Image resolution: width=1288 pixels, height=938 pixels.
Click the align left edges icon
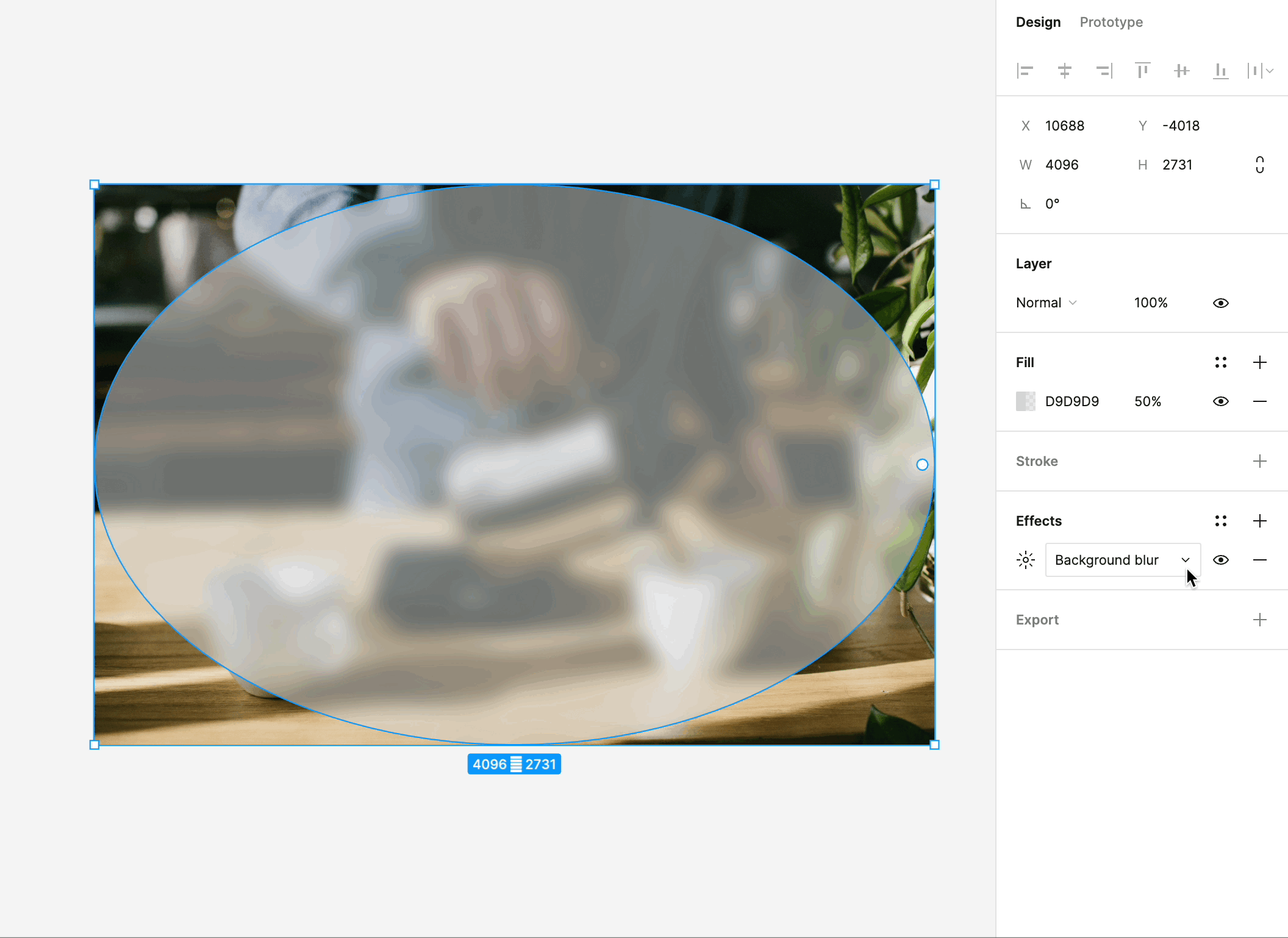click(1024, 69)
